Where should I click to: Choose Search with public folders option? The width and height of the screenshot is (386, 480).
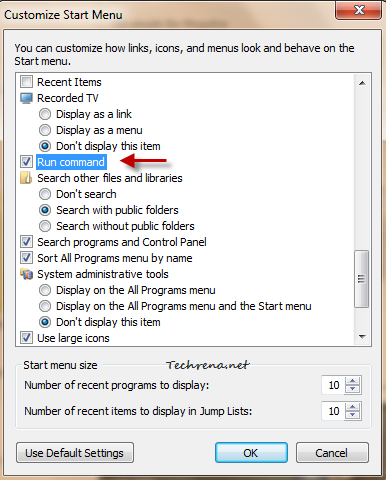pyautogui.click(x=45, y=210)
